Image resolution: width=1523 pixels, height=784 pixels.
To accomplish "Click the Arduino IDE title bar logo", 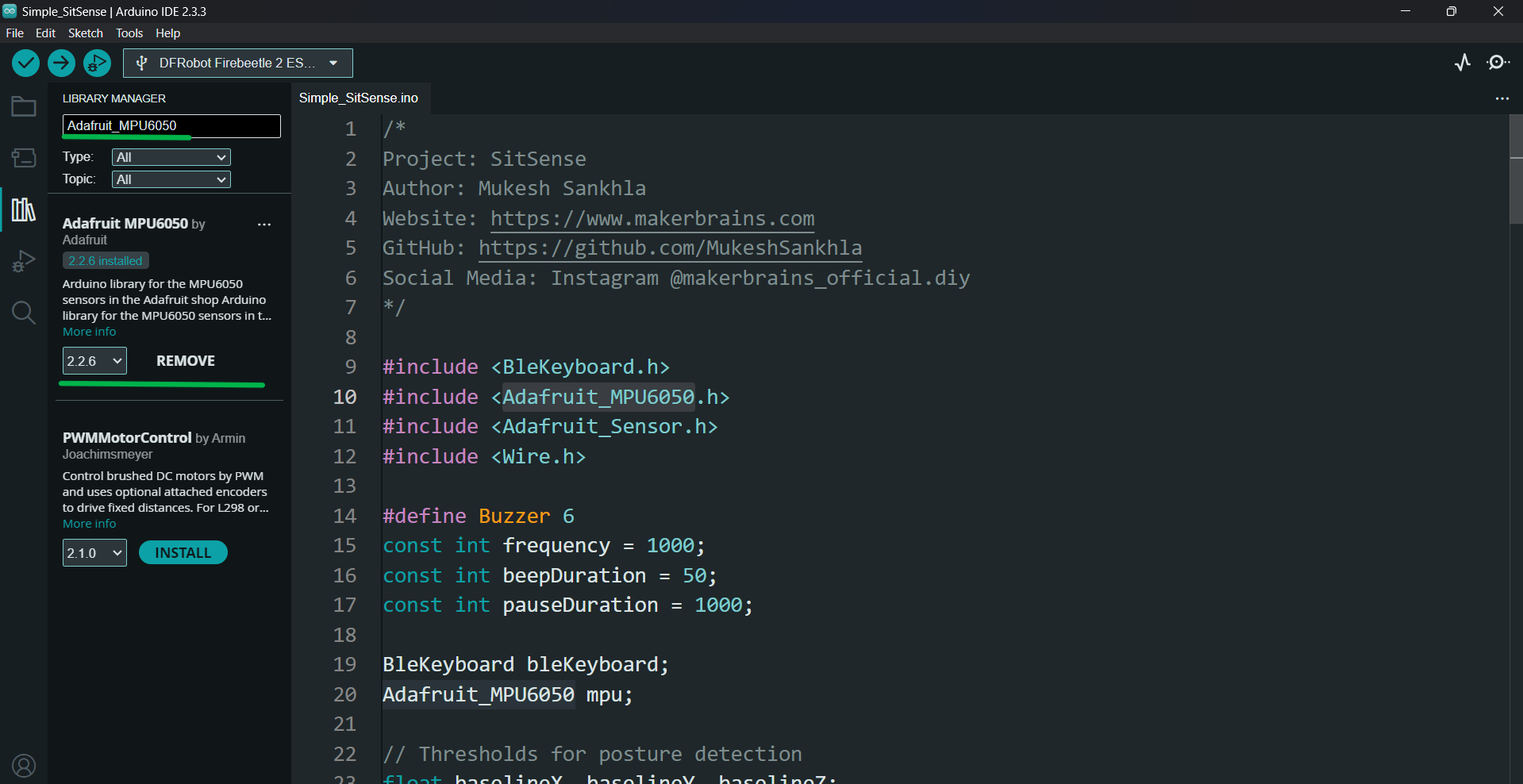I will [x=10, y=11].
